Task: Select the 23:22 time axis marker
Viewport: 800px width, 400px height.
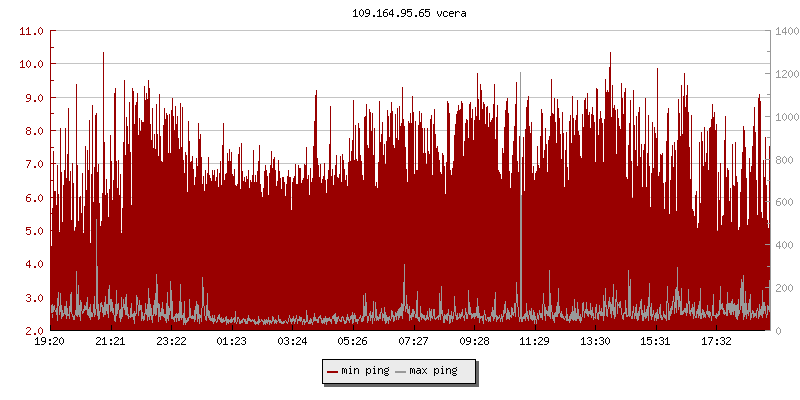Action: (x=171, y=342)
